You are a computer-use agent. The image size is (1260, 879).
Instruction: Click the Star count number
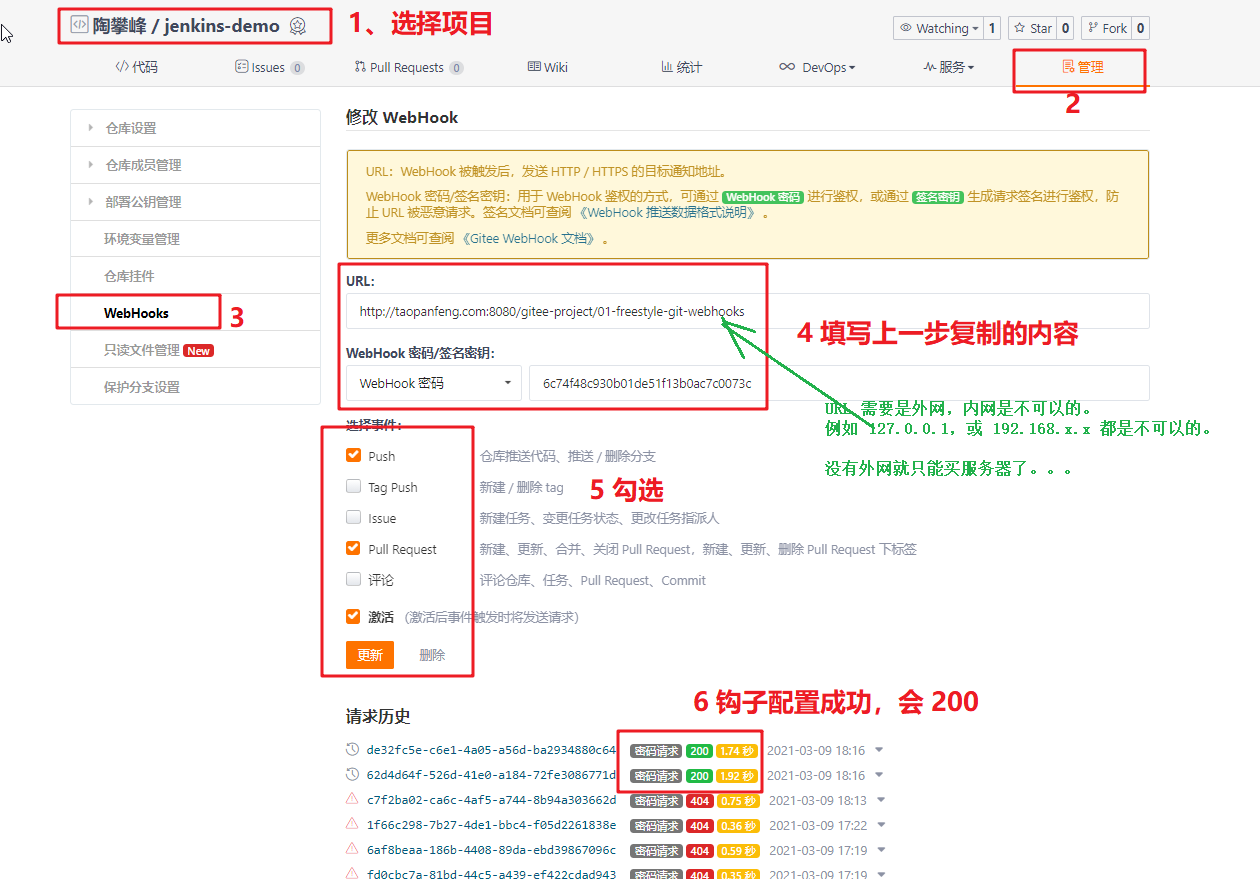tap(1066, 28)
